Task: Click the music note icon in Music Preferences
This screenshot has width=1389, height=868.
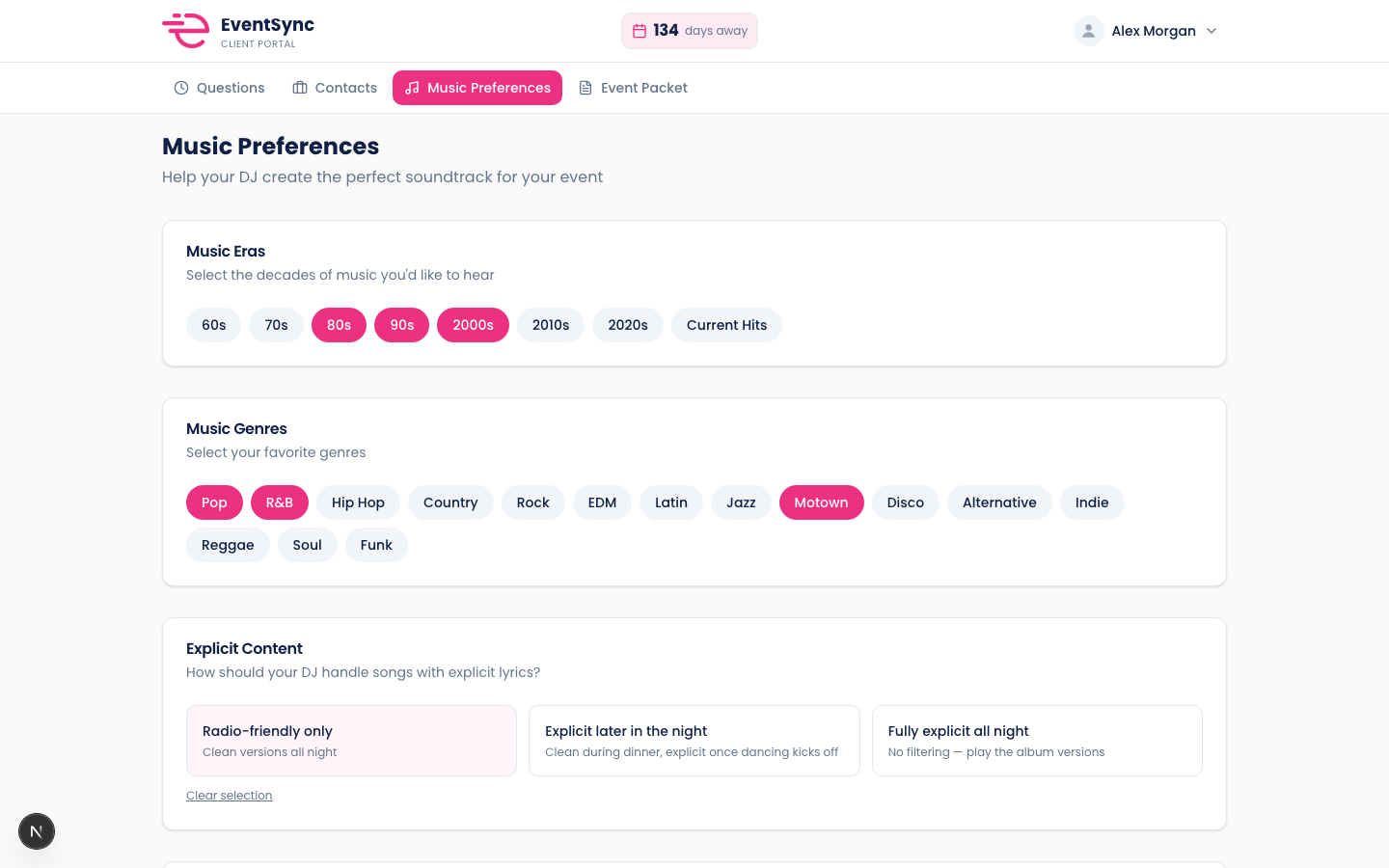Action: (412, 88)
